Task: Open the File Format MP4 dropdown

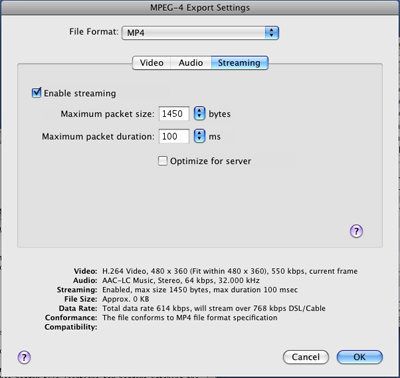Action: click(200, 33)
